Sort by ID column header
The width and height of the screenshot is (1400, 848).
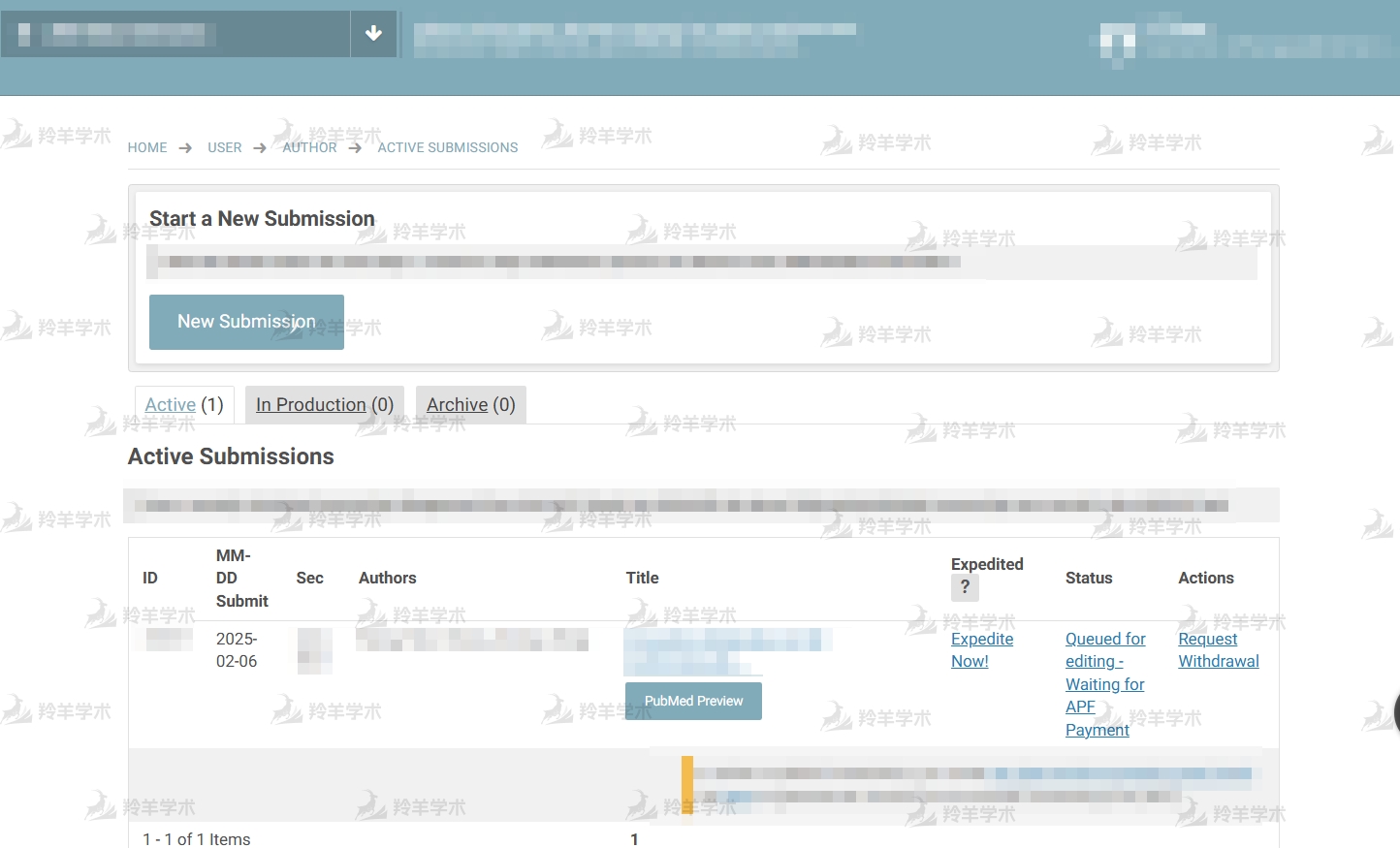150,578
